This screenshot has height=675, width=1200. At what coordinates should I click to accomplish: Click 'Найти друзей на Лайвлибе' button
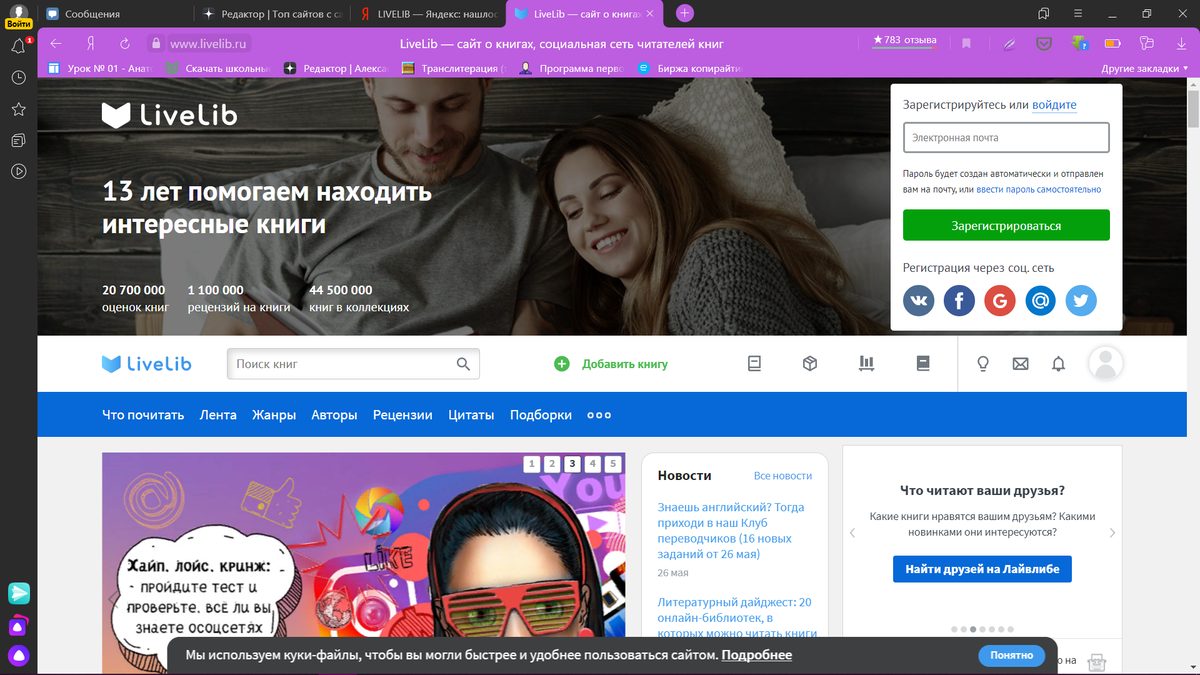[x=982, y=569]
